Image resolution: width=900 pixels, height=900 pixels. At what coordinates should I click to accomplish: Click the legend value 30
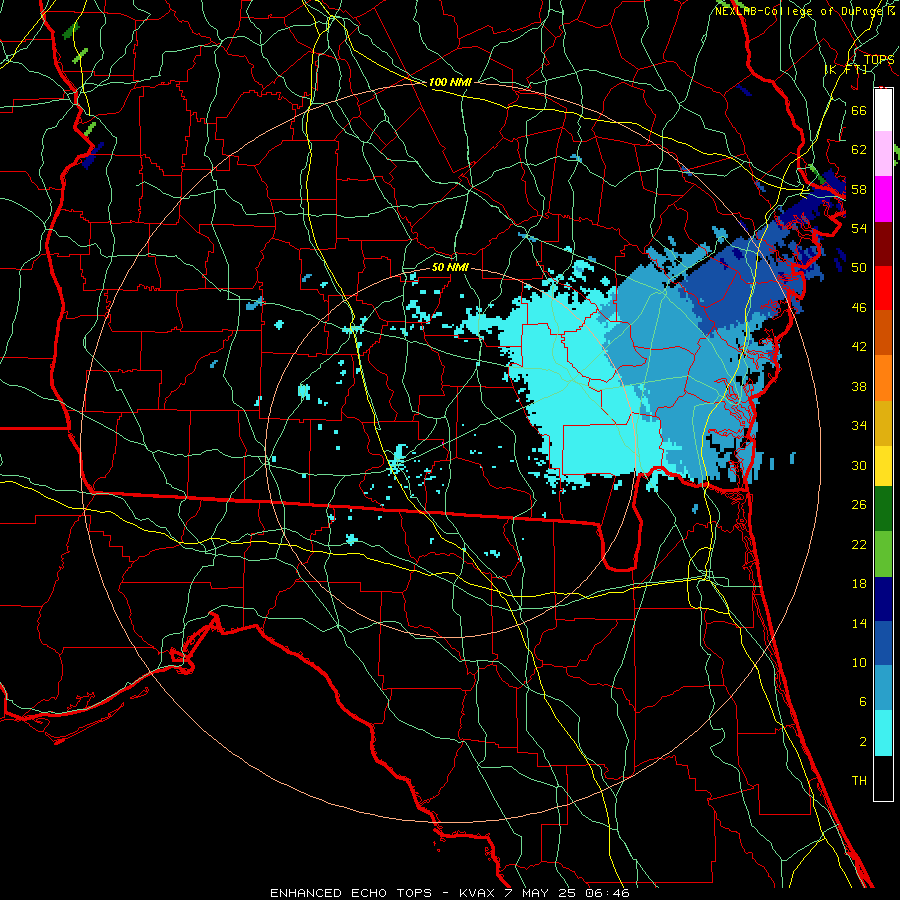(859, 465)
